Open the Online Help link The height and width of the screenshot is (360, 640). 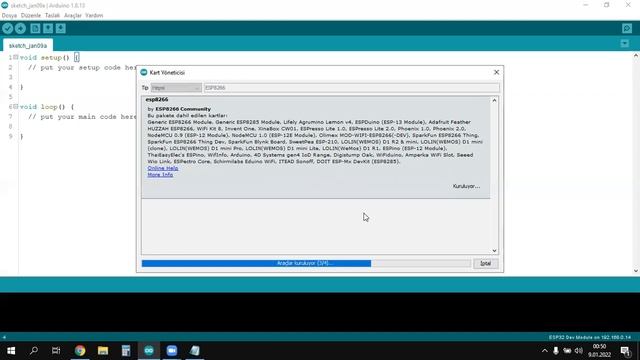coord(162,168)
